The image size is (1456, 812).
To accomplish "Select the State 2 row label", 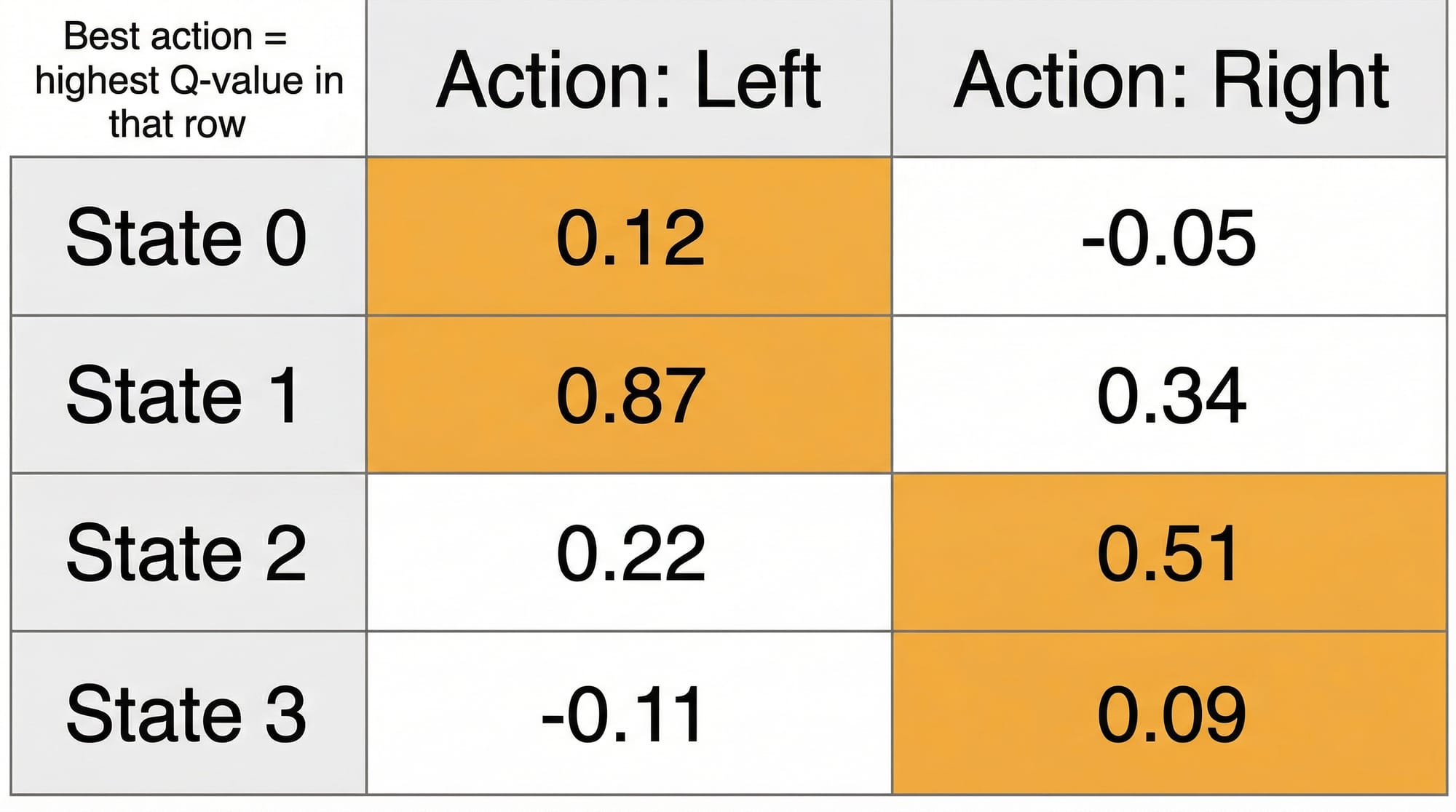I will coord(186,553).
